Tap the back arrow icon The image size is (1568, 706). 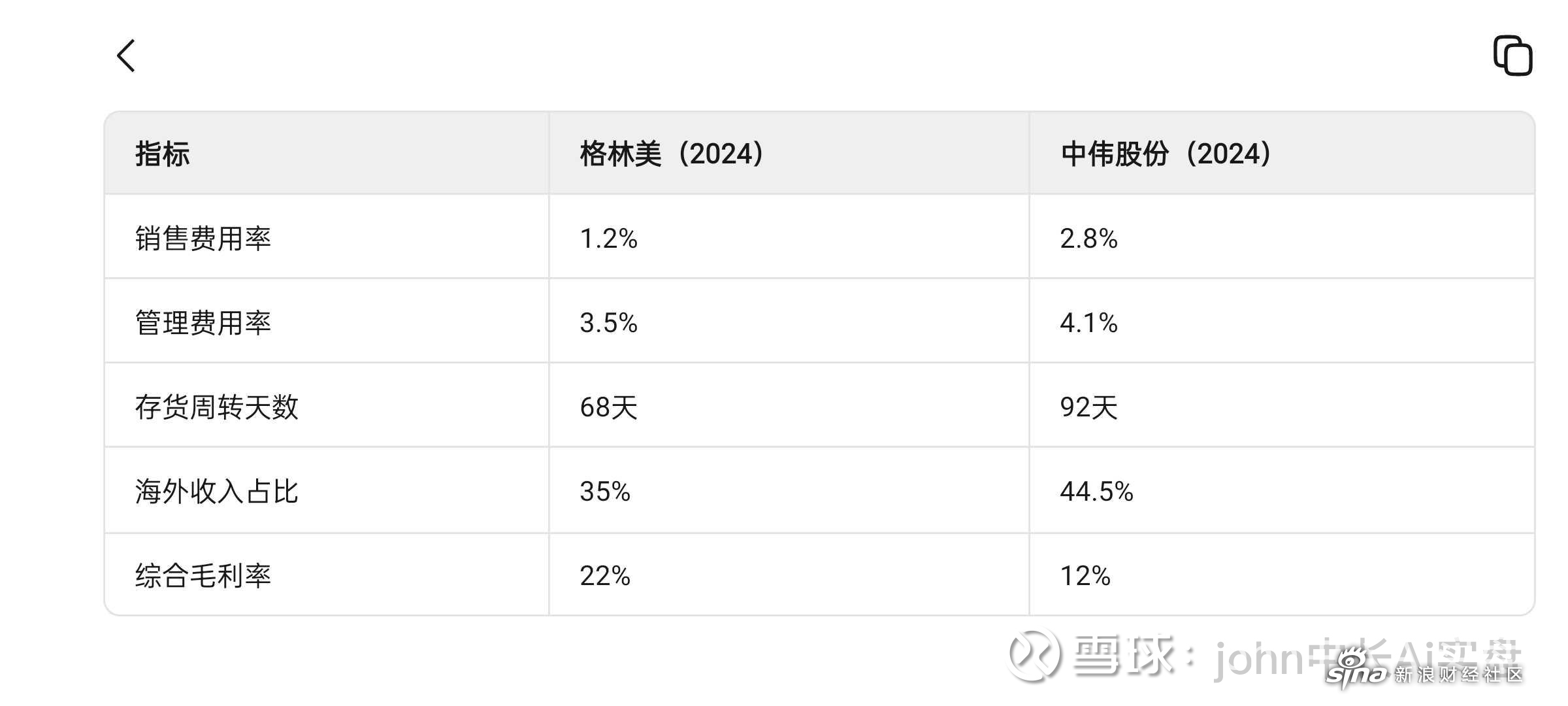tap(126, 56)
